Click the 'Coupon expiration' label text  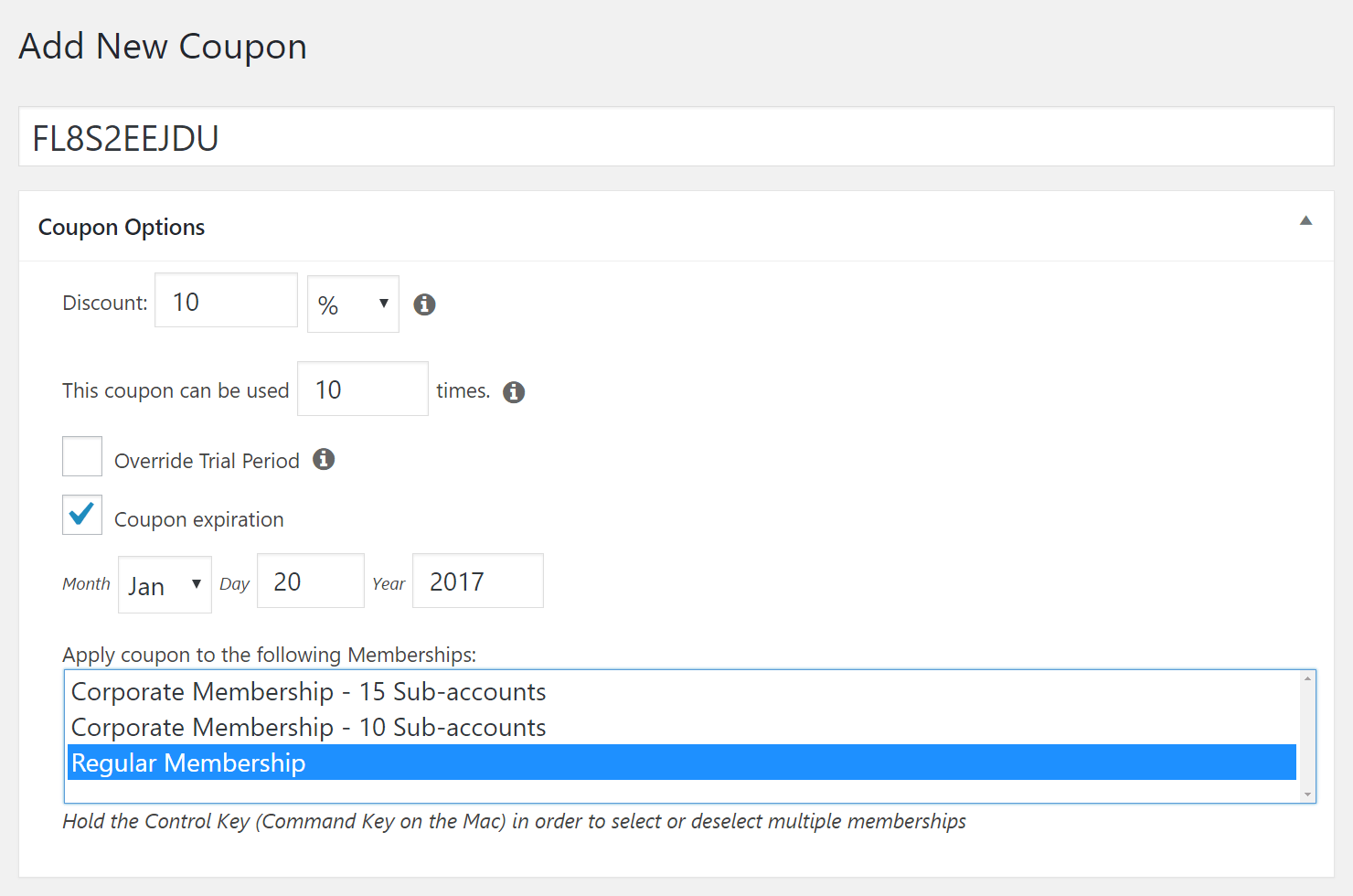click(x=199, y=519)
